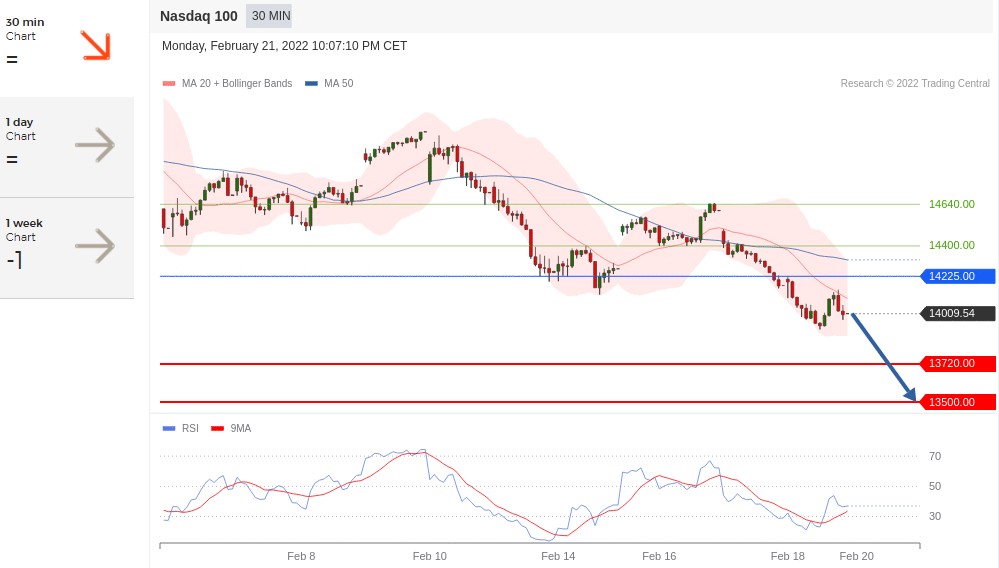Click the '-1' value under 1 week Chart
The height and width of the screenshot is (568, 999).
click(x=15, y=260)
